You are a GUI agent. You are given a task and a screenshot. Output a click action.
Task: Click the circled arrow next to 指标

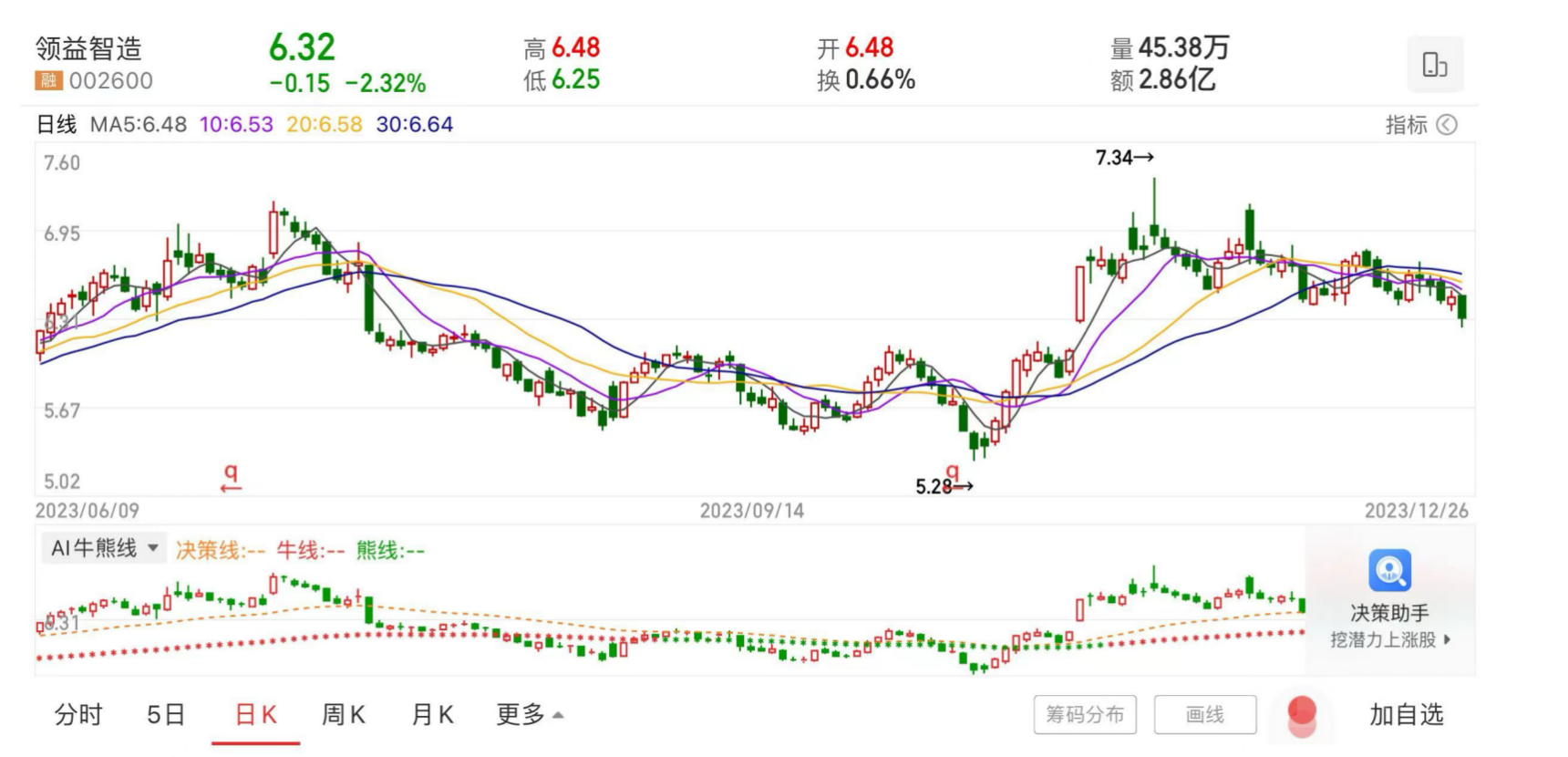[x=1447, y=125]
